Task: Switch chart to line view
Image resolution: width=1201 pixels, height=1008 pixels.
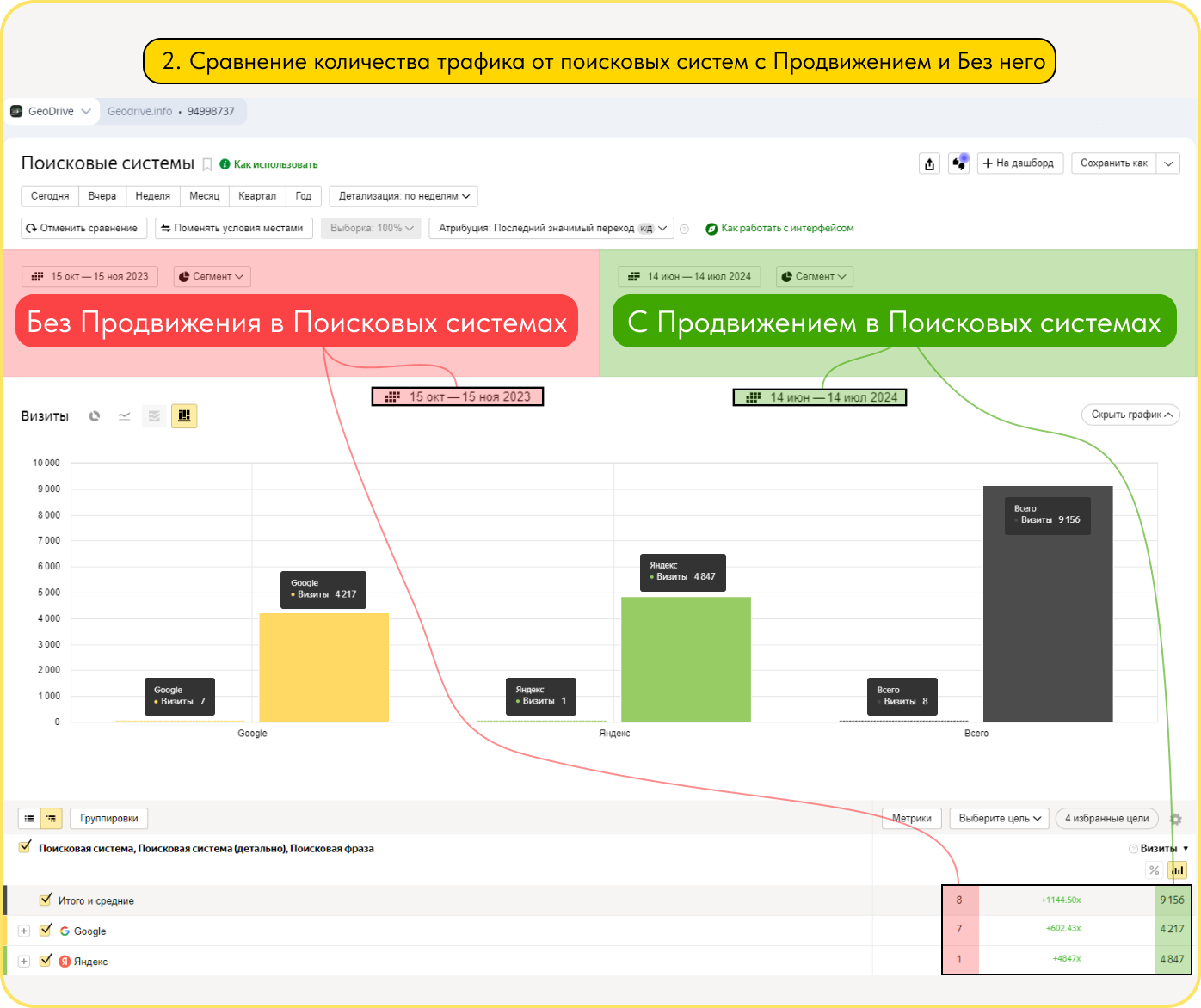Action: pyautogui.click(x=125, y=416)
